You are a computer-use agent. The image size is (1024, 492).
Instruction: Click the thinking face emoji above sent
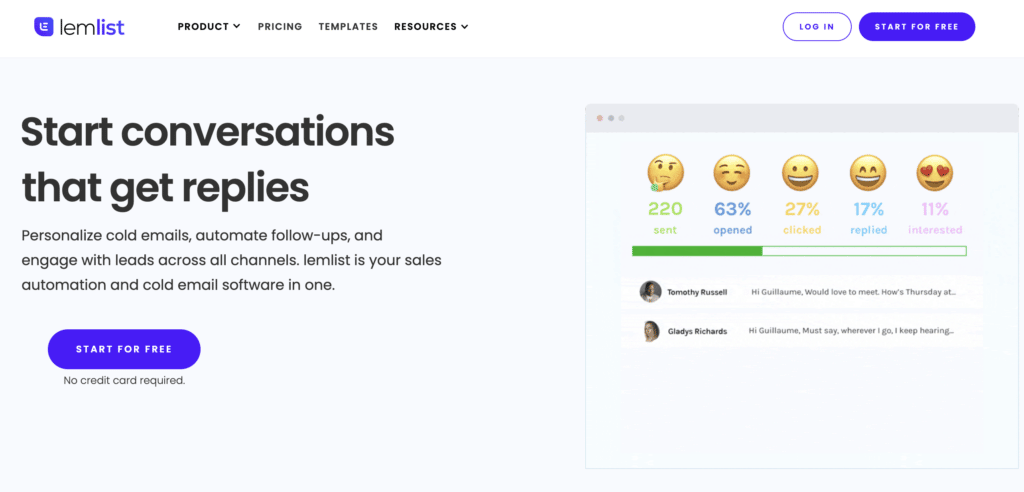[665, 173]
